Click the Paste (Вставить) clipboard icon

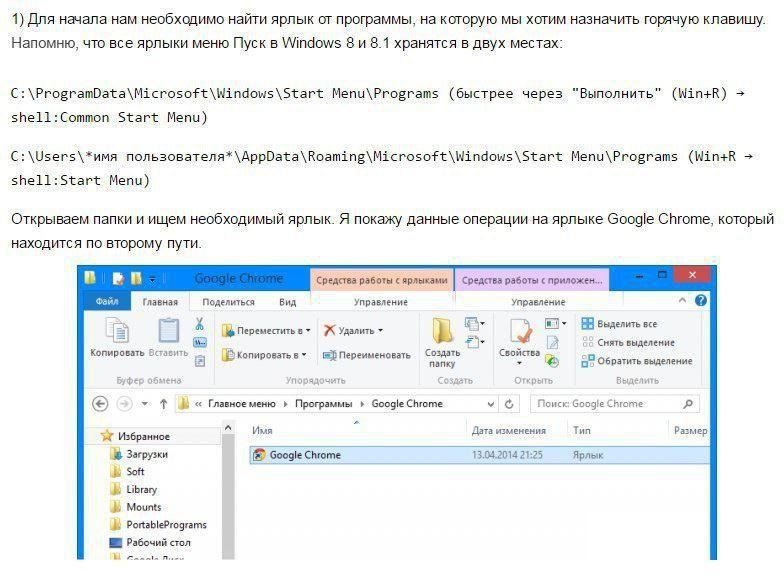click(x=168, y=330)
